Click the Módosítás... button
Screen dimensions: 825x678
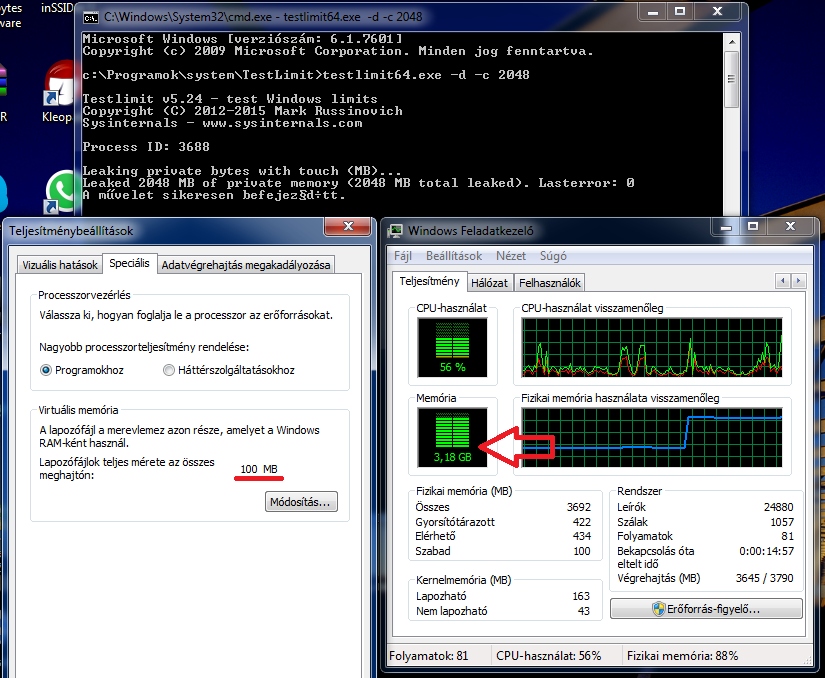click(301, 502)
